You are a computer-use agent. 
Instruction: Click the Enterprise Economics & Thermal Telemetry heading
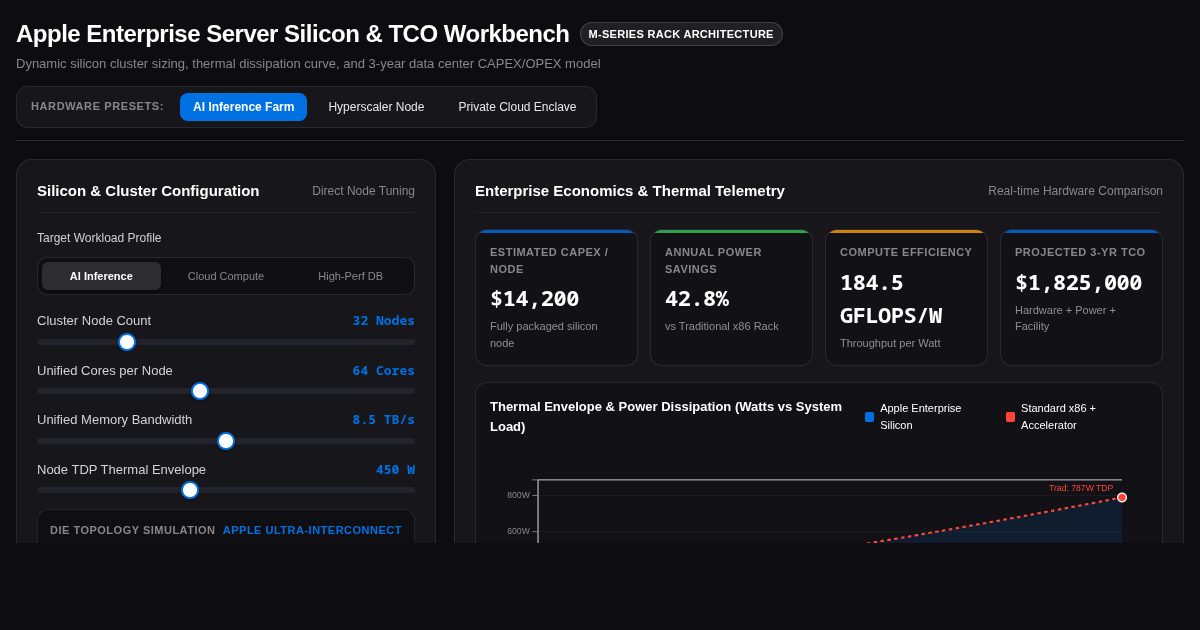pyautogui.click(x=630, y=190)
